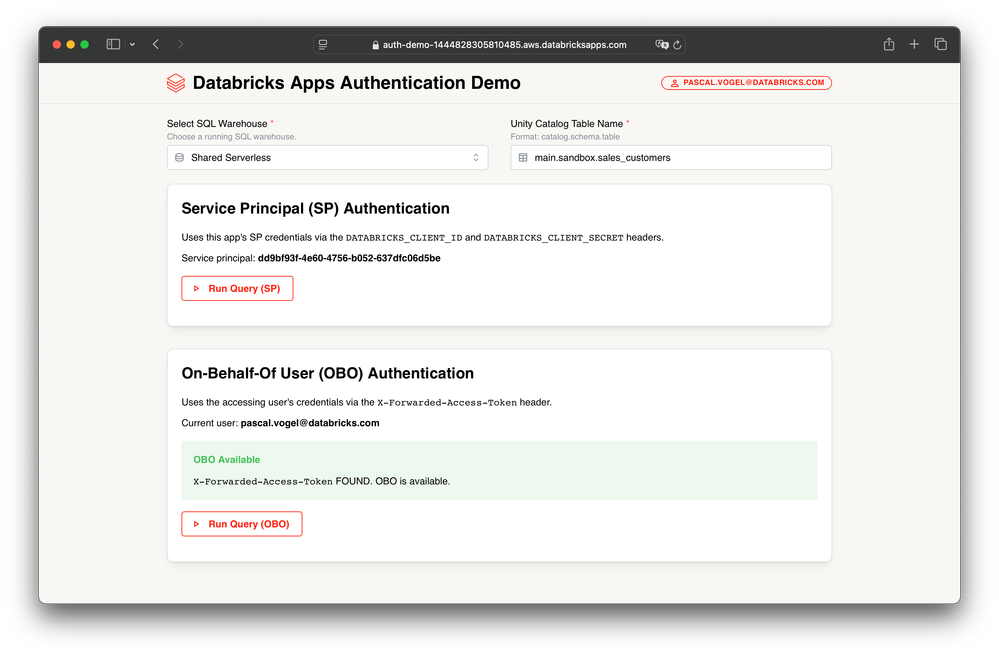Toggle the Safari sidebar icon
Screen dimensions: 999x655
[x=113, y=44]
